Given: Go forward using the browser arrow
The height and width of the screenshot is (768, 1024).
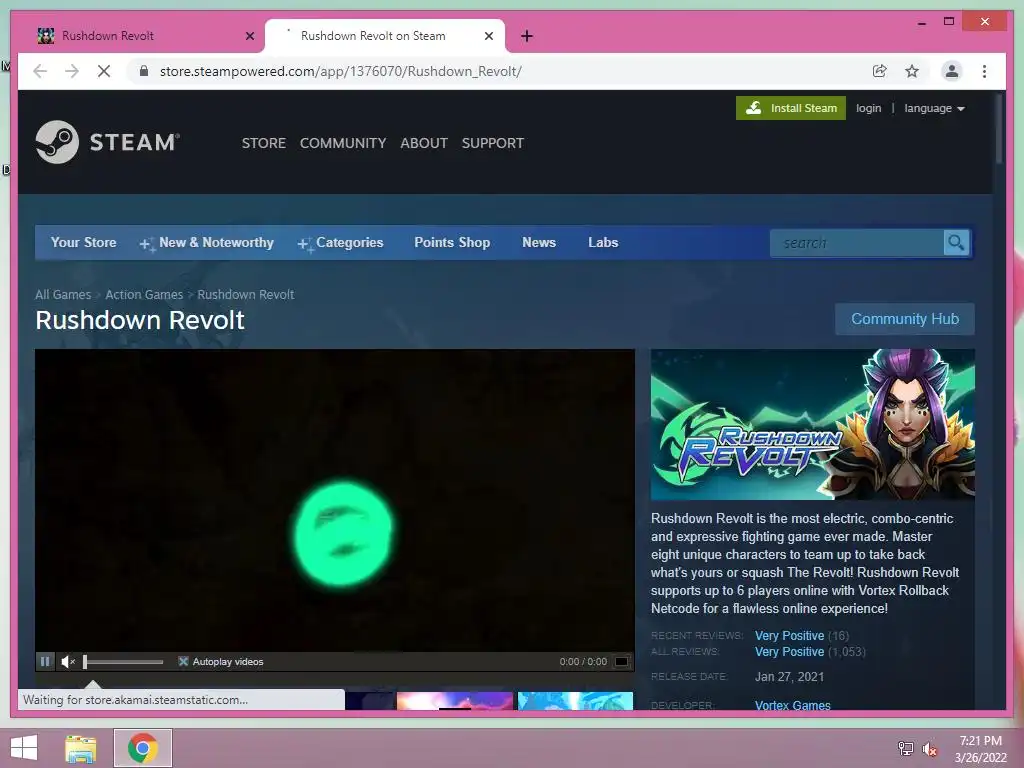Looking at the screenshot, I should pos(72,71).
